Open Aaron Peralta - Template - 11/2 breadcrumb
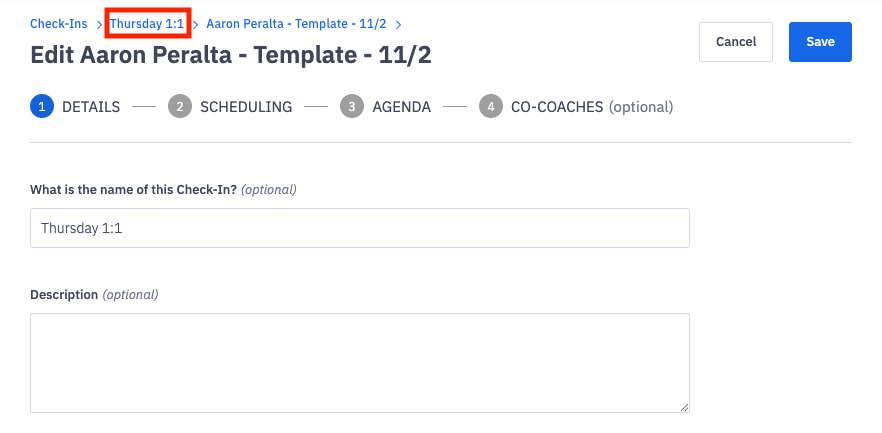 pos(296,23)
